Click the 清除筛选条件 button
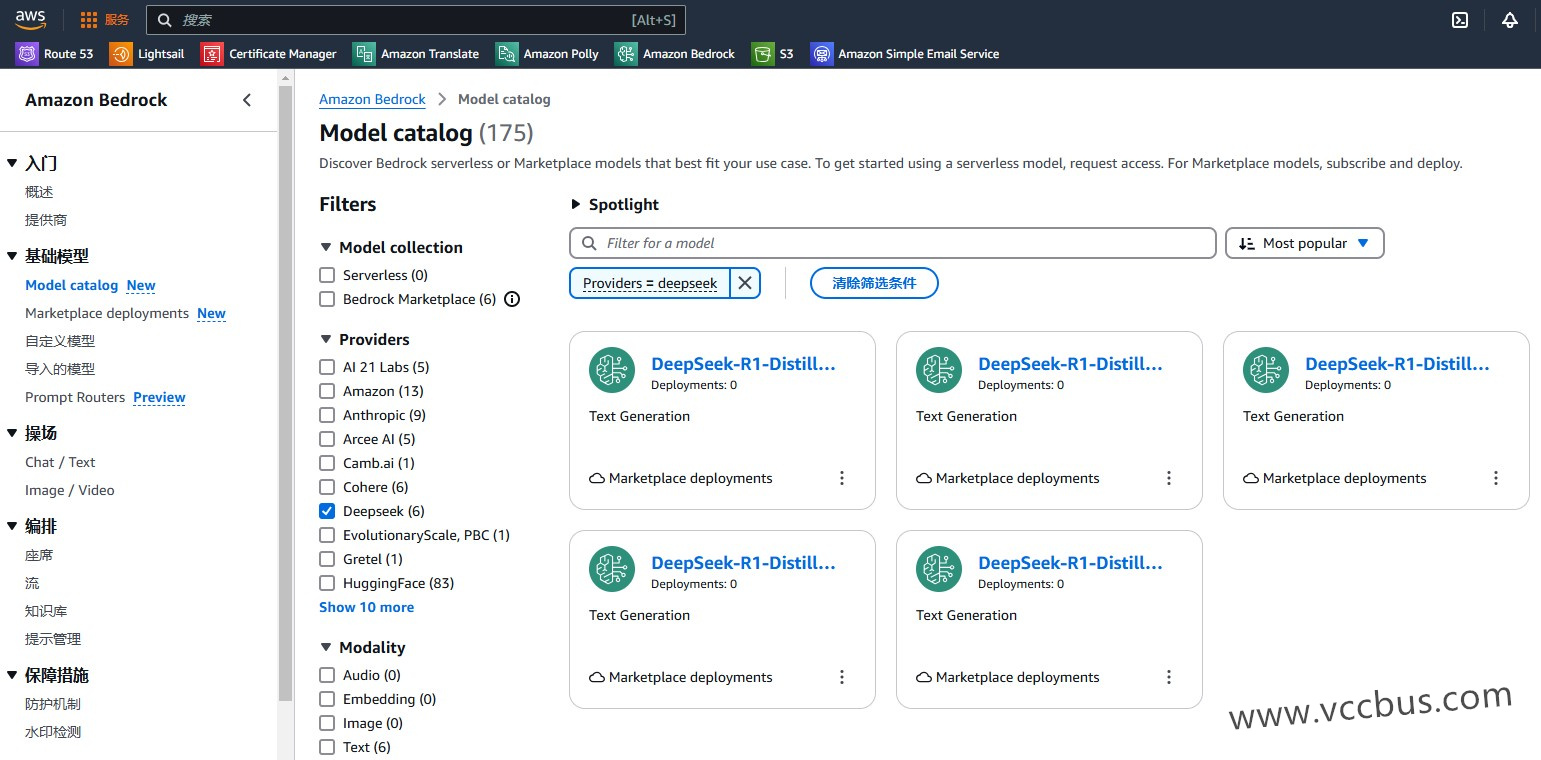 (x=874, y=283)
